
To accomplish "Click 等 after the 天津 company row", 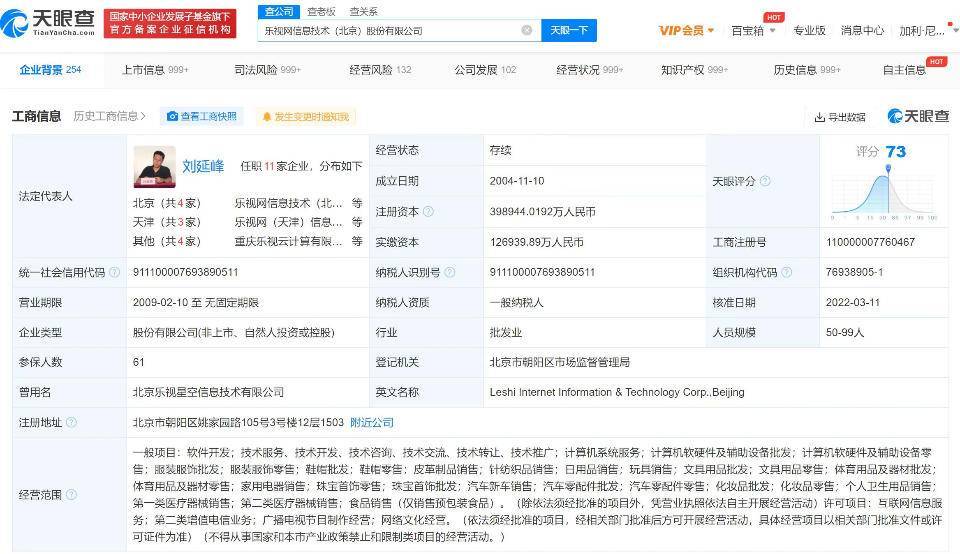I will 357,222.
